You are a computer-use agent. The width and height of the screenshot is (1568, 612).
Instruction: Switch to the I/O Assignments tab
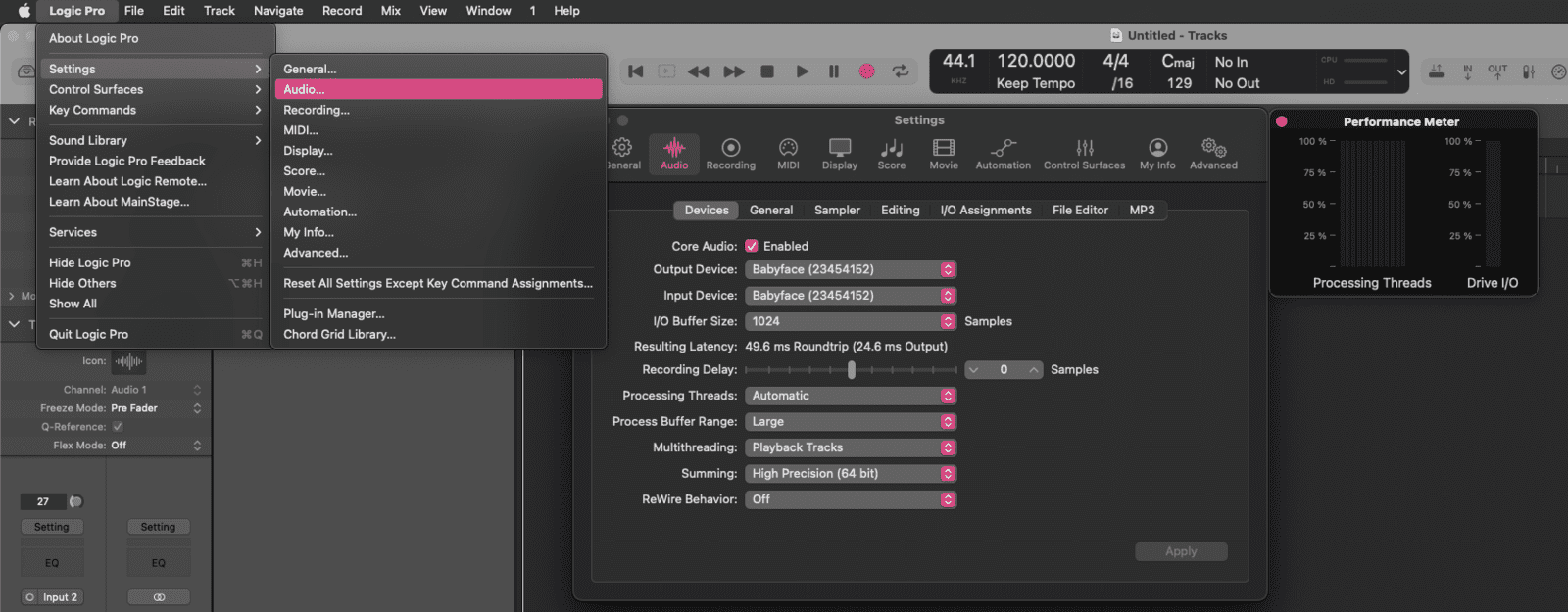[986, 210]
